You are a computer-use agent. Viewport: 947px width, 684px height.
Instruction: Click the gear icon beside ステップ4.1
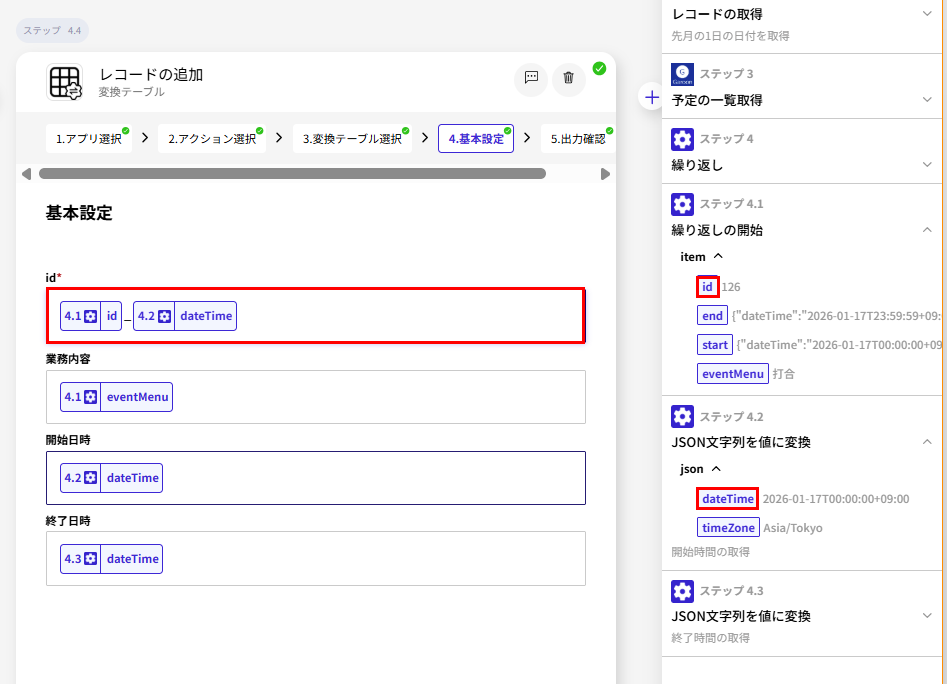click(x=681, y=203)
